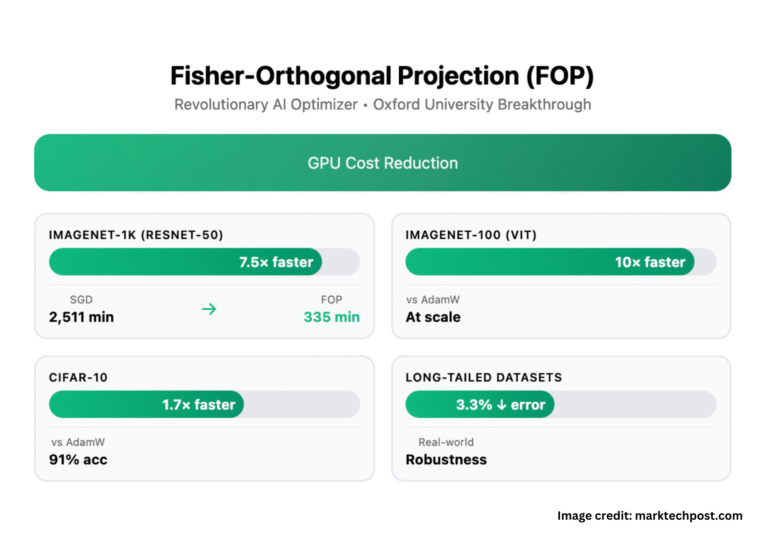
Task: Click the At scale text
Action: (x=433, y=318)
